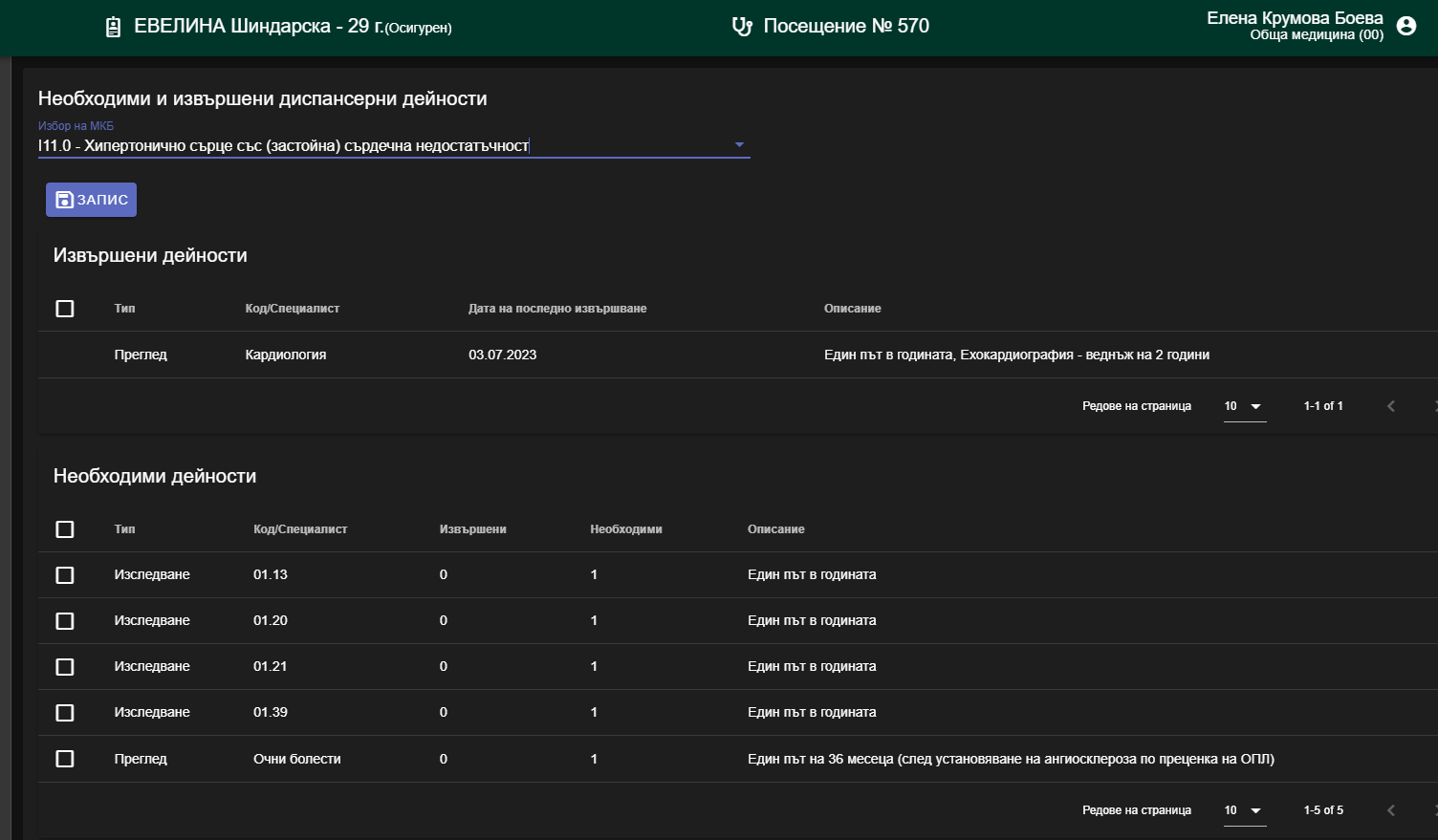Open rows-per-page dropdown in Необходими дейности pager
The image size is (1438, 840).
[x=1244, y=810]
